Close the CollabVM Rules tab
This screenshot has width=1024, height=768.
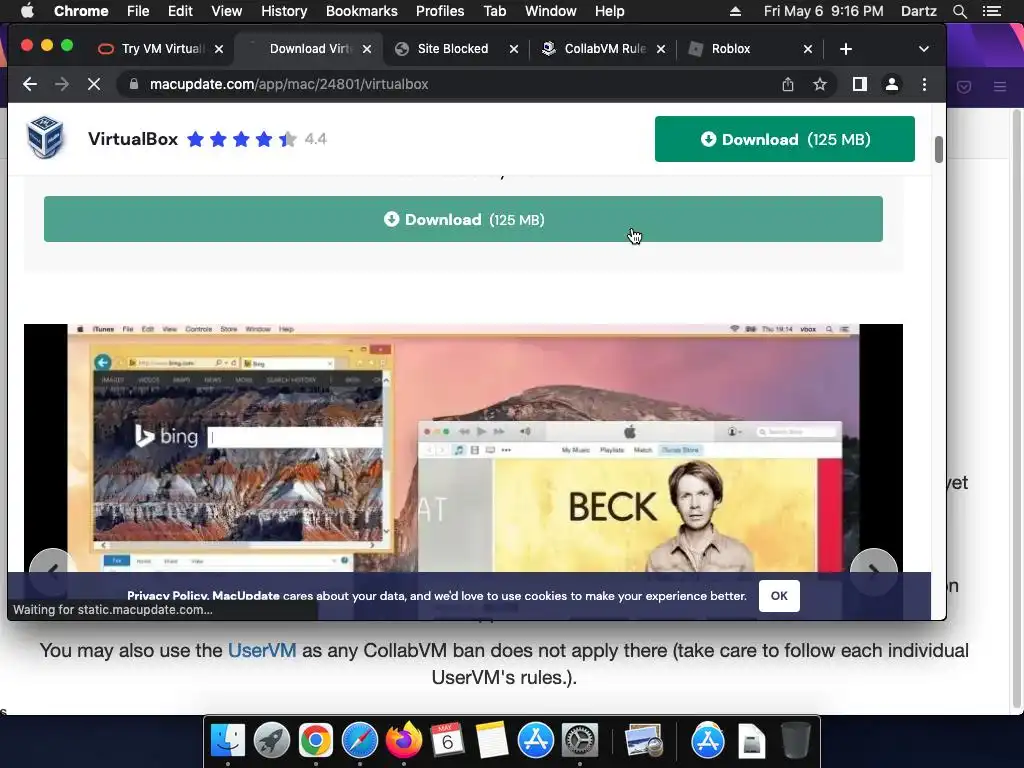coord(661,49)
